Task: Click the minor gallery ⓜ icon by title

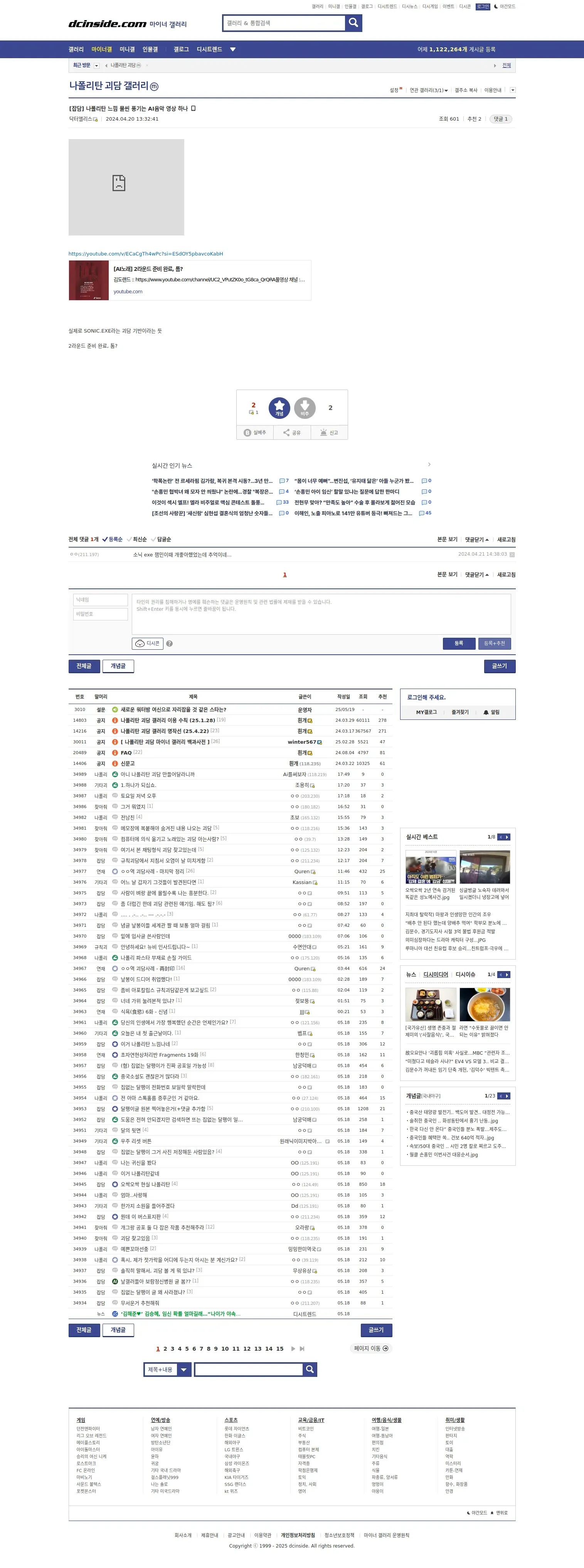Action: coord(154,86)
